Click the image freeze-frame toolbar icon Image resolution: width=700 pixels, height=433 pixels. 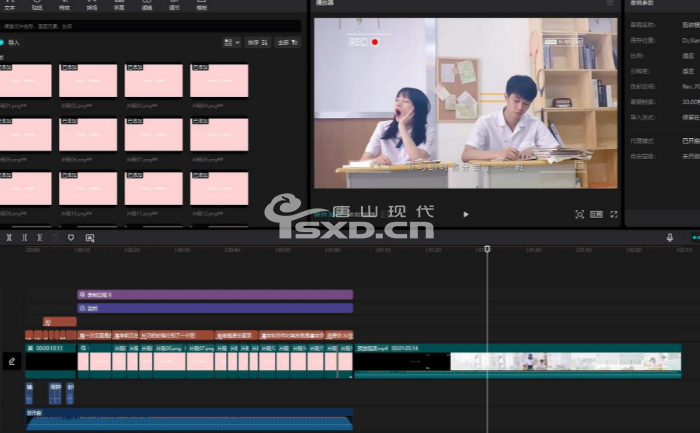90,237
